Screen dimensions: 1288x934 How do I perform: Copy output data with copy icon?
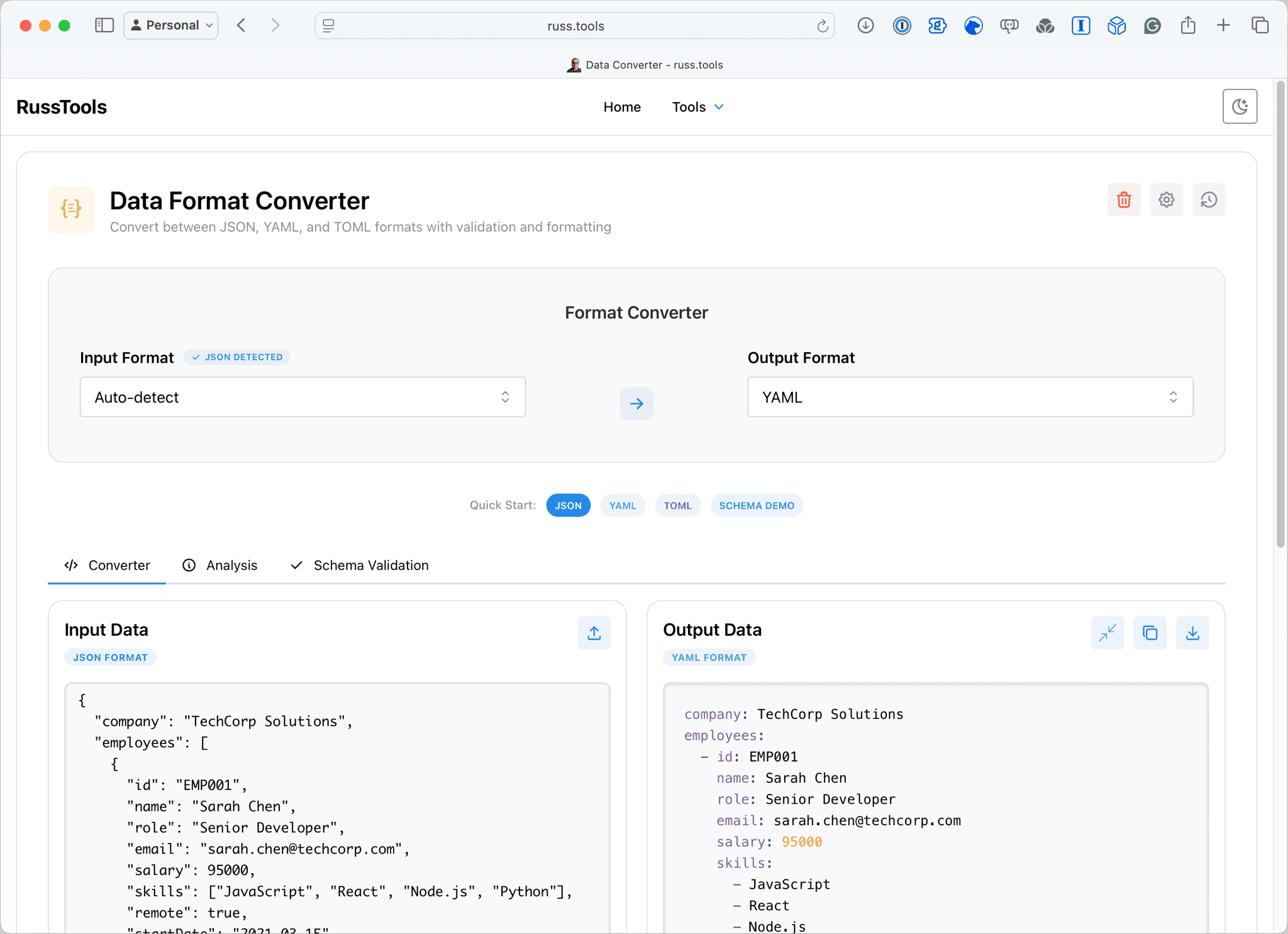(1150, 633)
